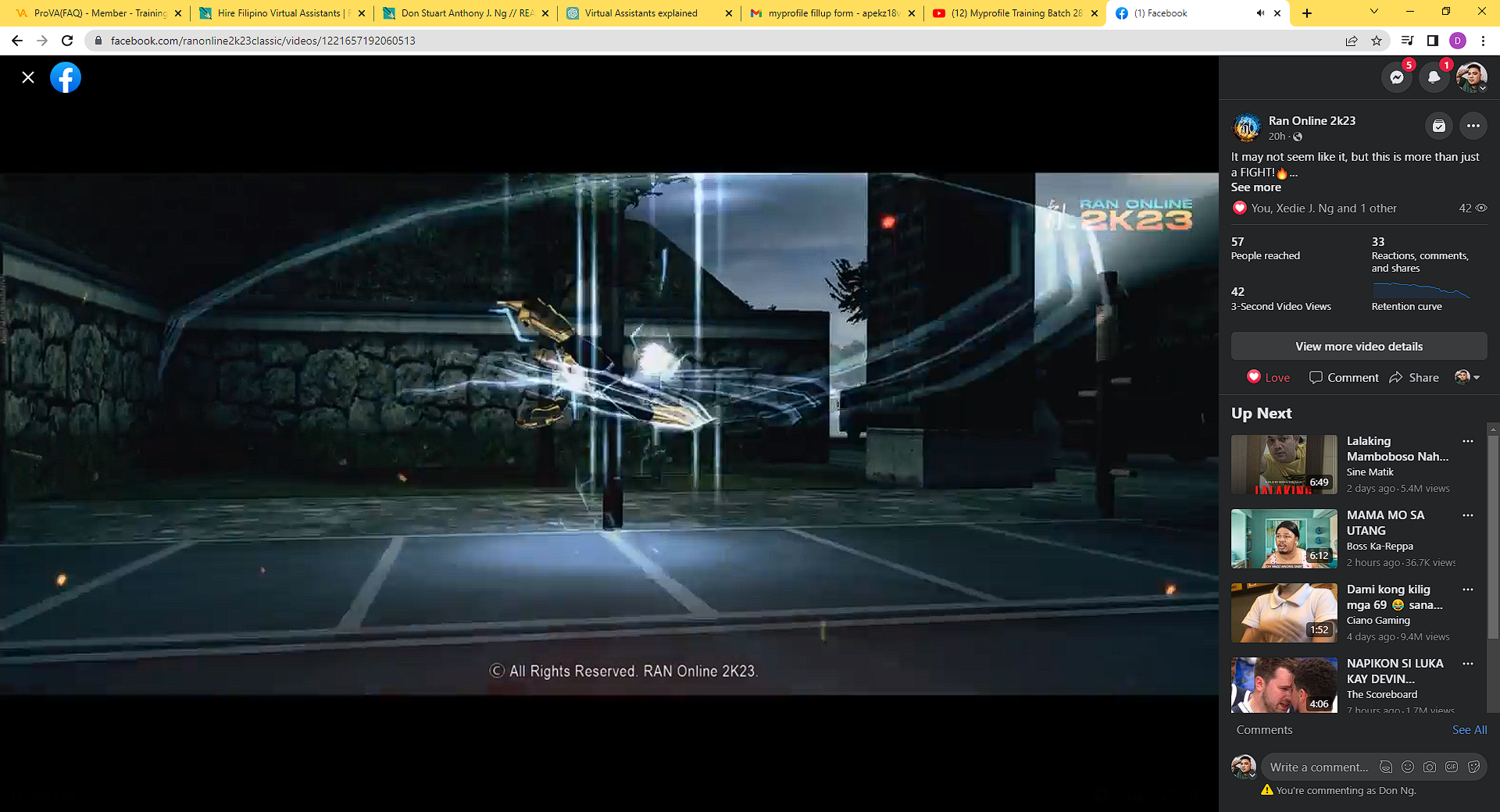
Task: Open Chrome three-dot menu
Action: pyautogui.click(x=1483, y=41)
